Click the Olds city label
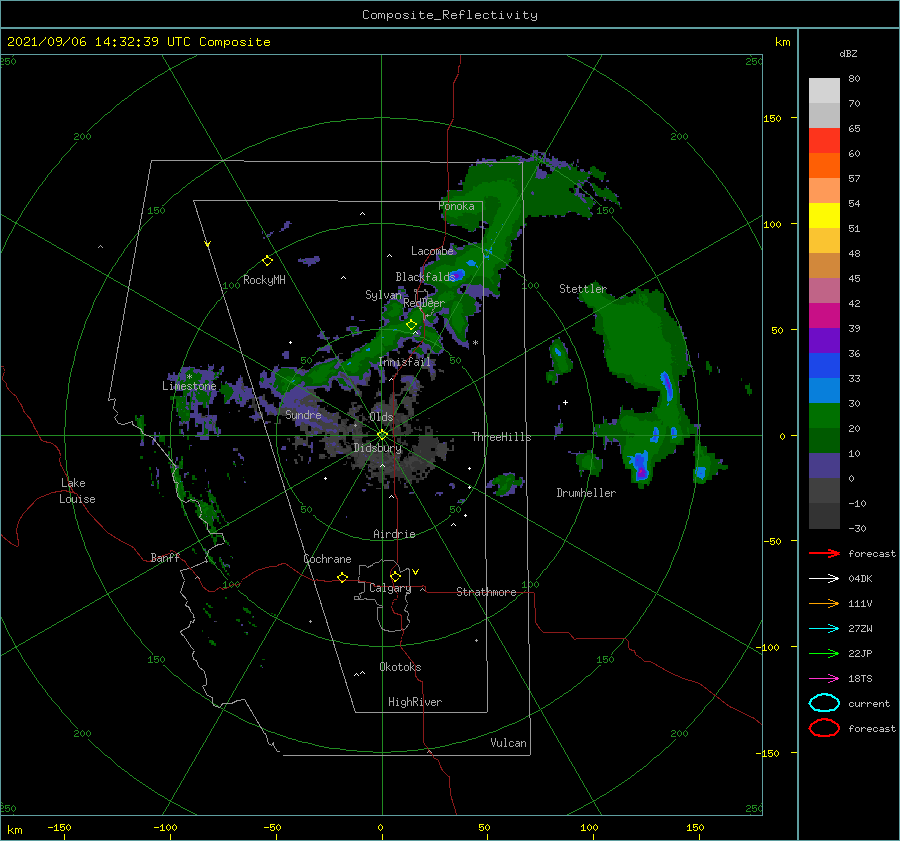900x841 pixels. (381, 417)
